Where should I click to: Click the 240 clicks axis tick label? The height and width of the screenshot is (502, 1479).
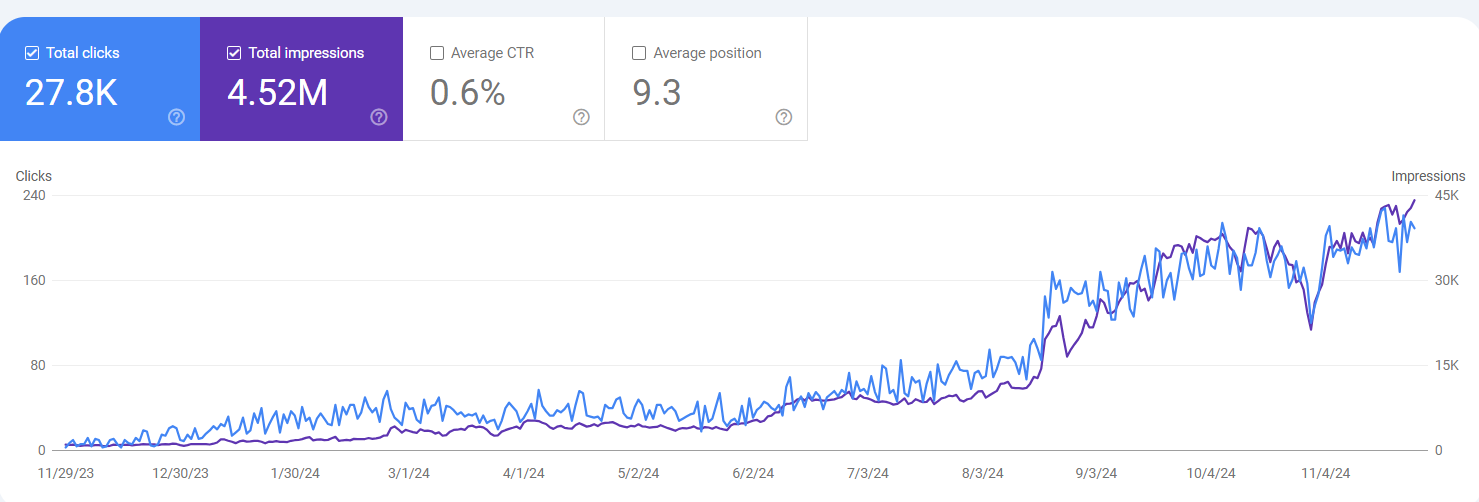34,195
